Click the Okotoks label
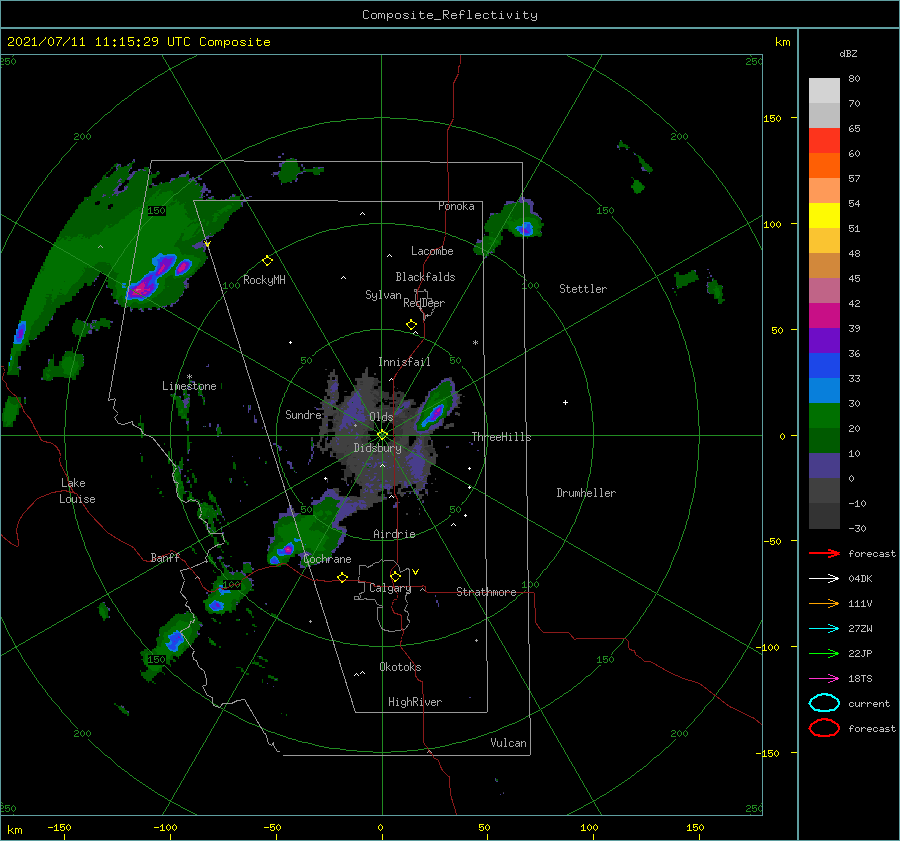The height and width of the screenshot is (841, 900). point(400,667)
